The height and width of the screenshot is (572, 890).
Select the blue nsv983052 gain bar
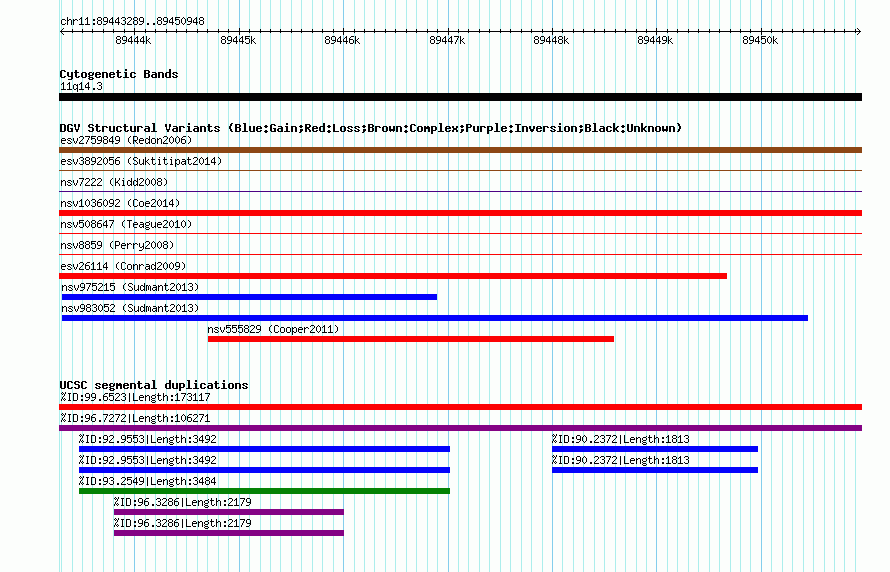click(x=435, y=318)
